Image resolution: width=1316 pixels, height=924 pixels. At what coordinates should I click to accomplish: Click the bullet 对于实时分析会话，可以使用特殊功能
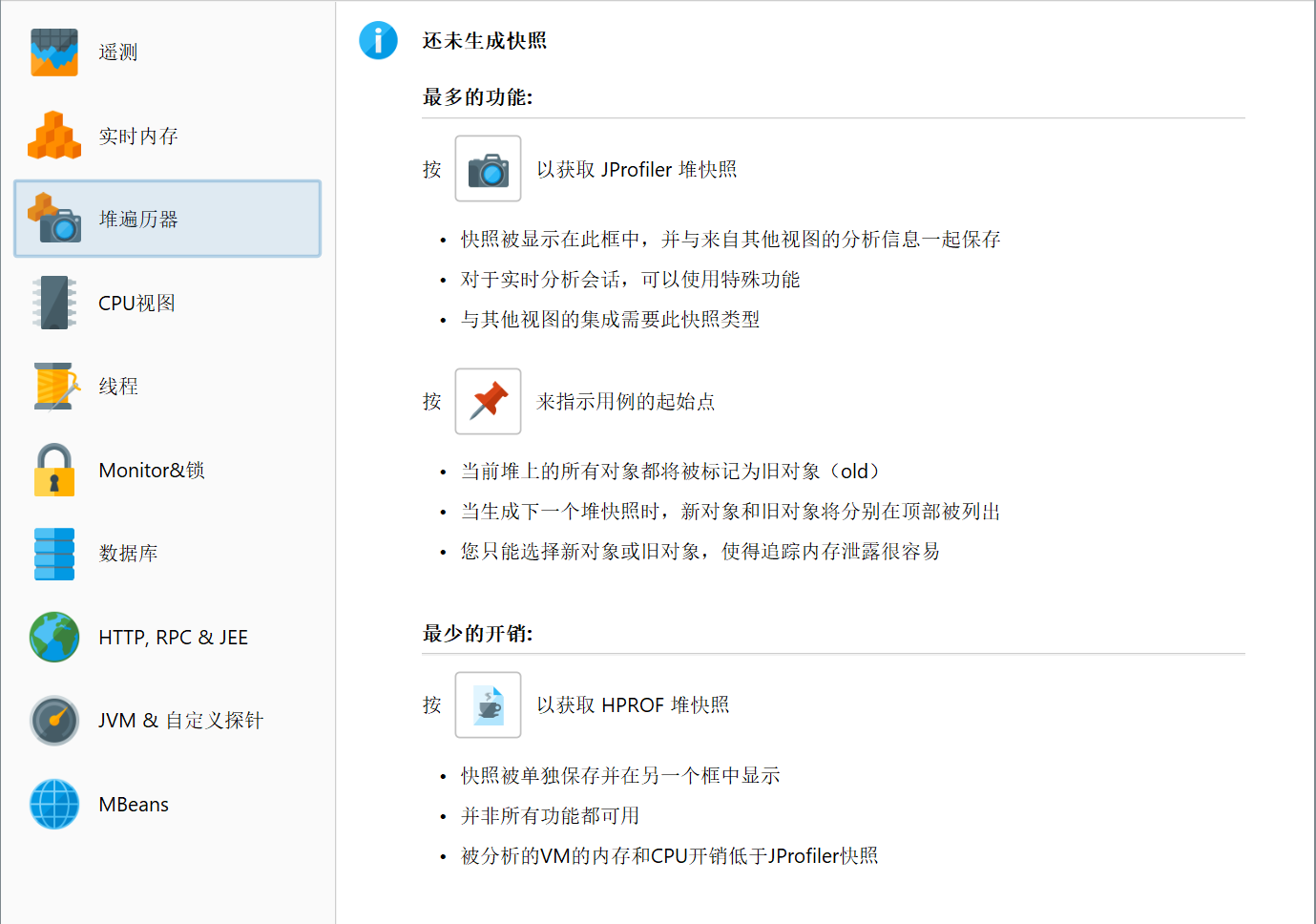click(x=630, y=279)
